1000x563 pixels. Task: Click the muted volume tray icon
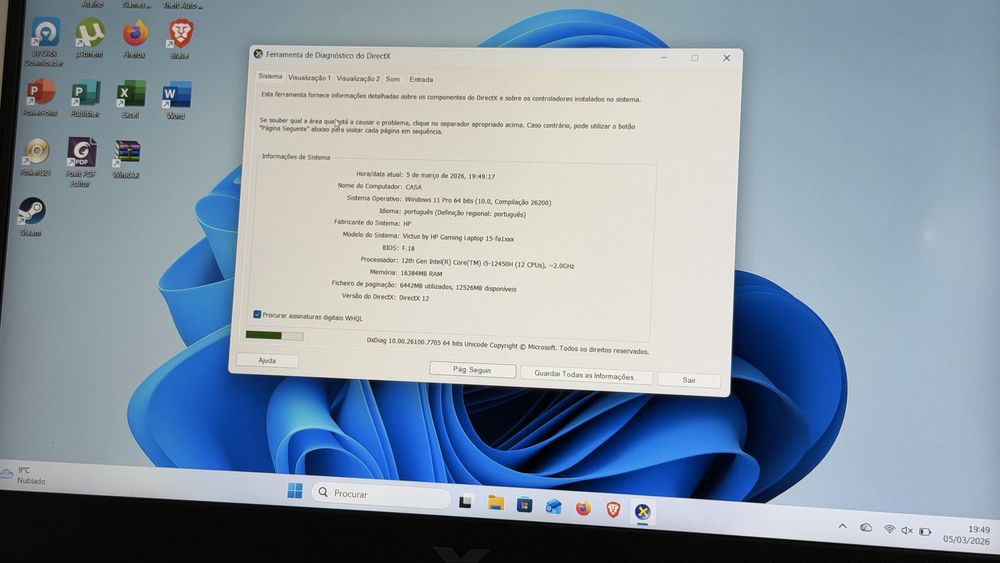[907, 530]
